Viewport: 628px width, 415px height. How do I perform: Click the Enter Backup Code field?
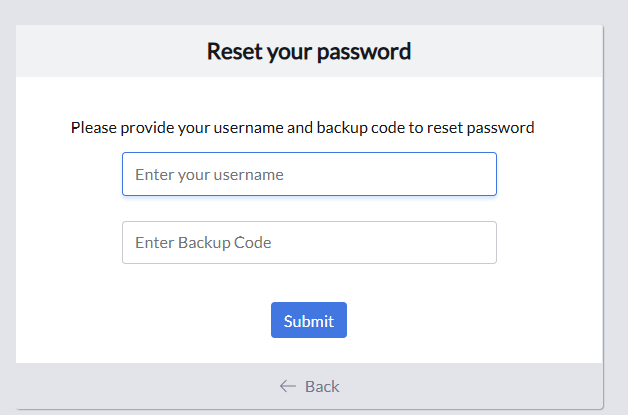pos(309,242)
